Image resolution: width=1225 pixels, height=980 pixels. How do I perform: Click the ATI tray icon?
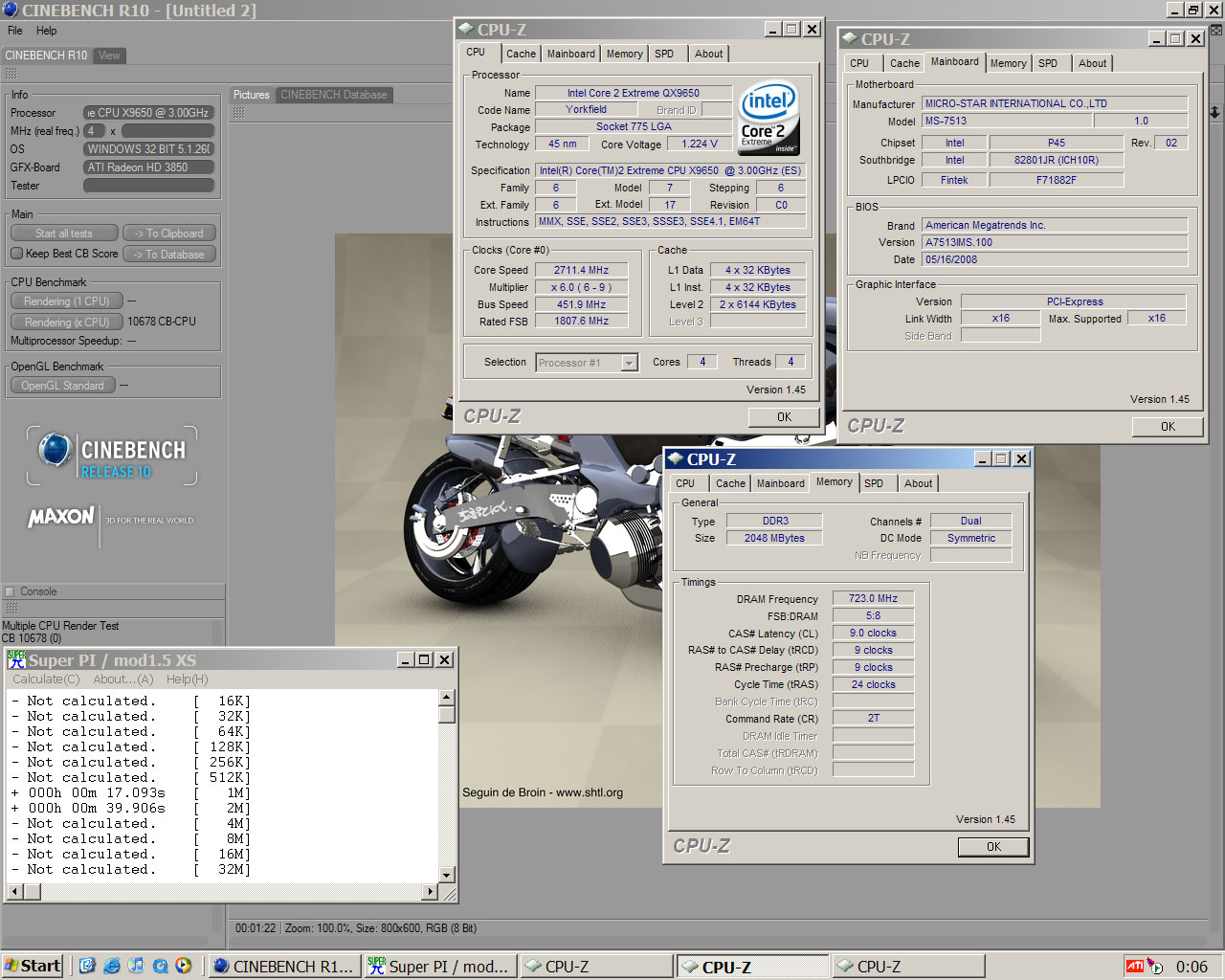(1135, 967)
